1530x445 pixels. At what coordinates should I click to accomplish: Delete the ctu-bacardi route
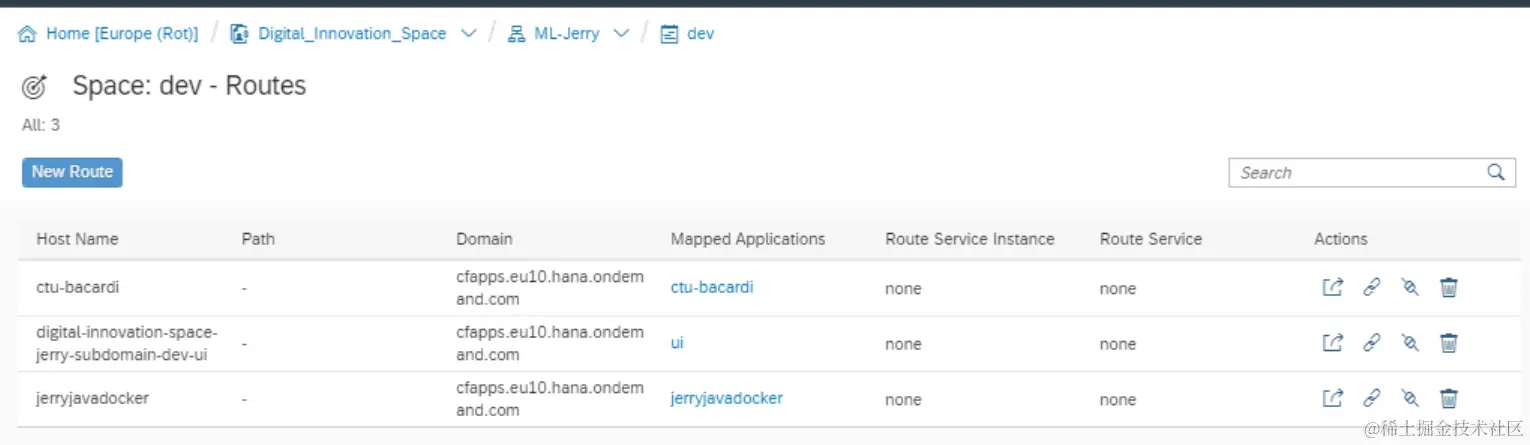[1448, 288]
